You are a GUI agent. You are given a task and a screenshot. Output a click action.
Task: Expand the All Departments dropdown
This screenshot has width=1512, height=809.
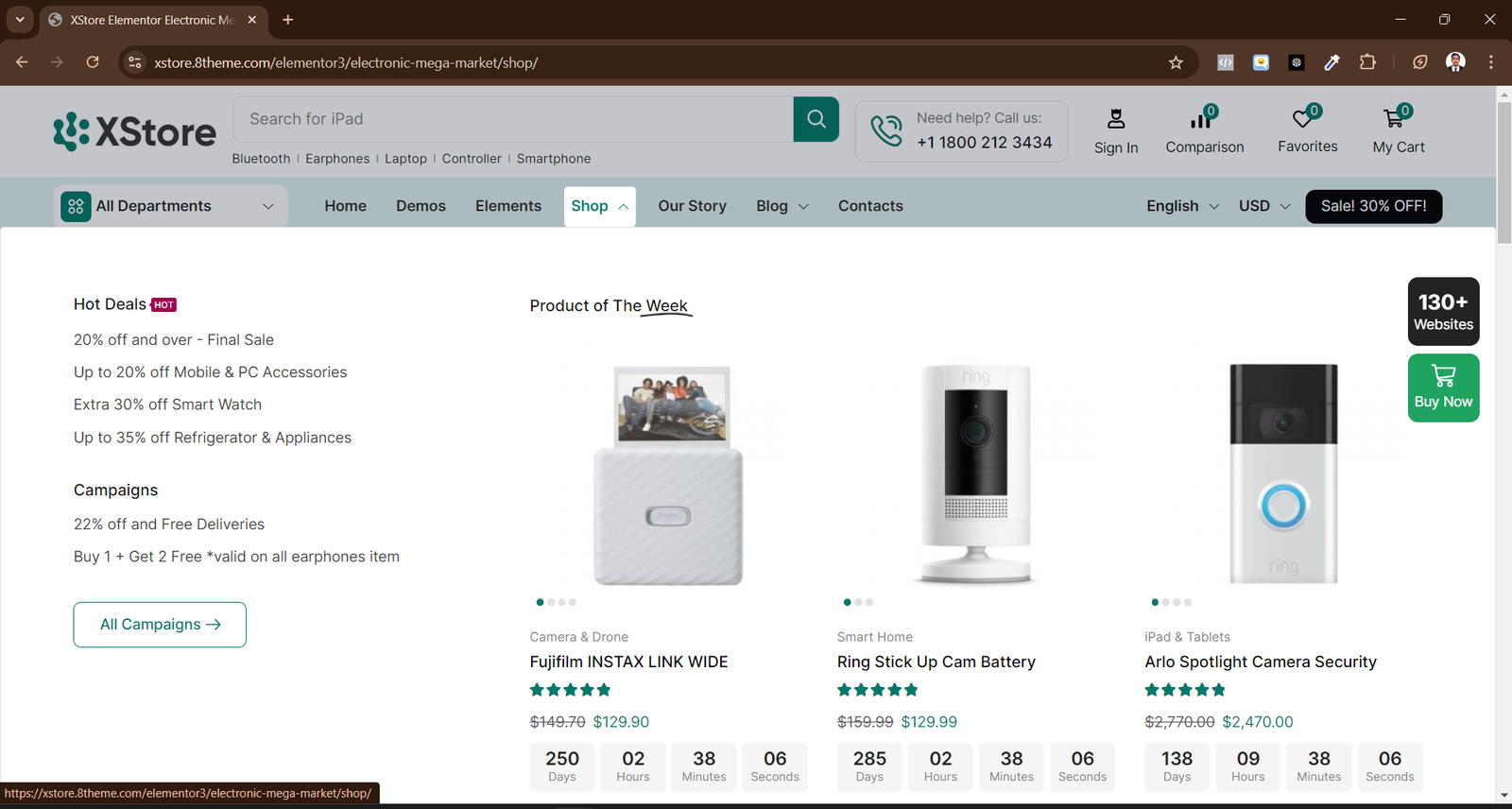click(170, 206)
